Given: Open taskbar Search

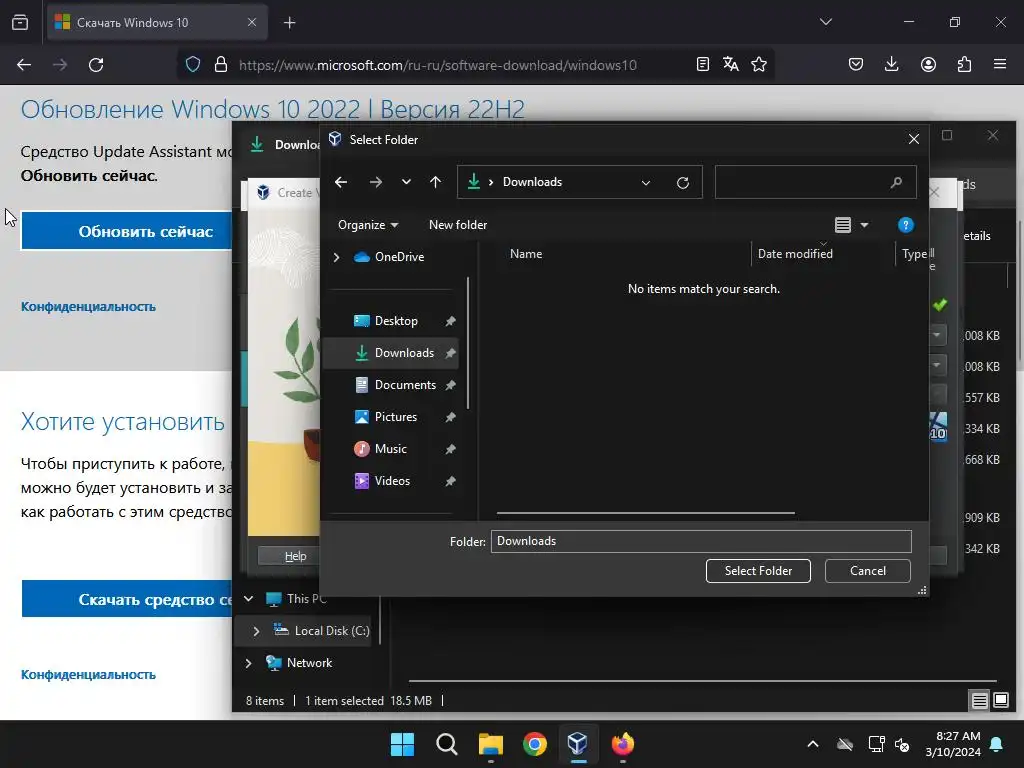Looking at the screenshot, I should pos(447,744).
